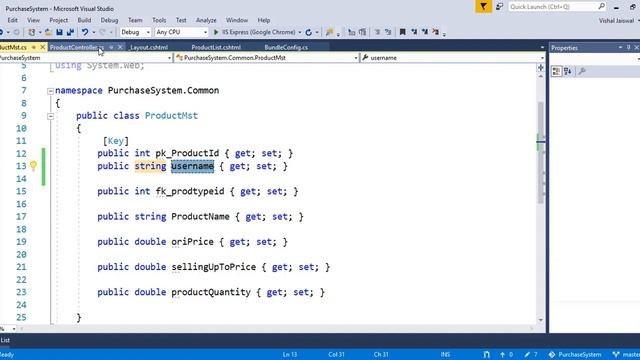Image resolution: width=640 pixels, height=360 pixels.
Task: Switch to the _Layout.cshtml tab
Action: click(x=149, y=47)
